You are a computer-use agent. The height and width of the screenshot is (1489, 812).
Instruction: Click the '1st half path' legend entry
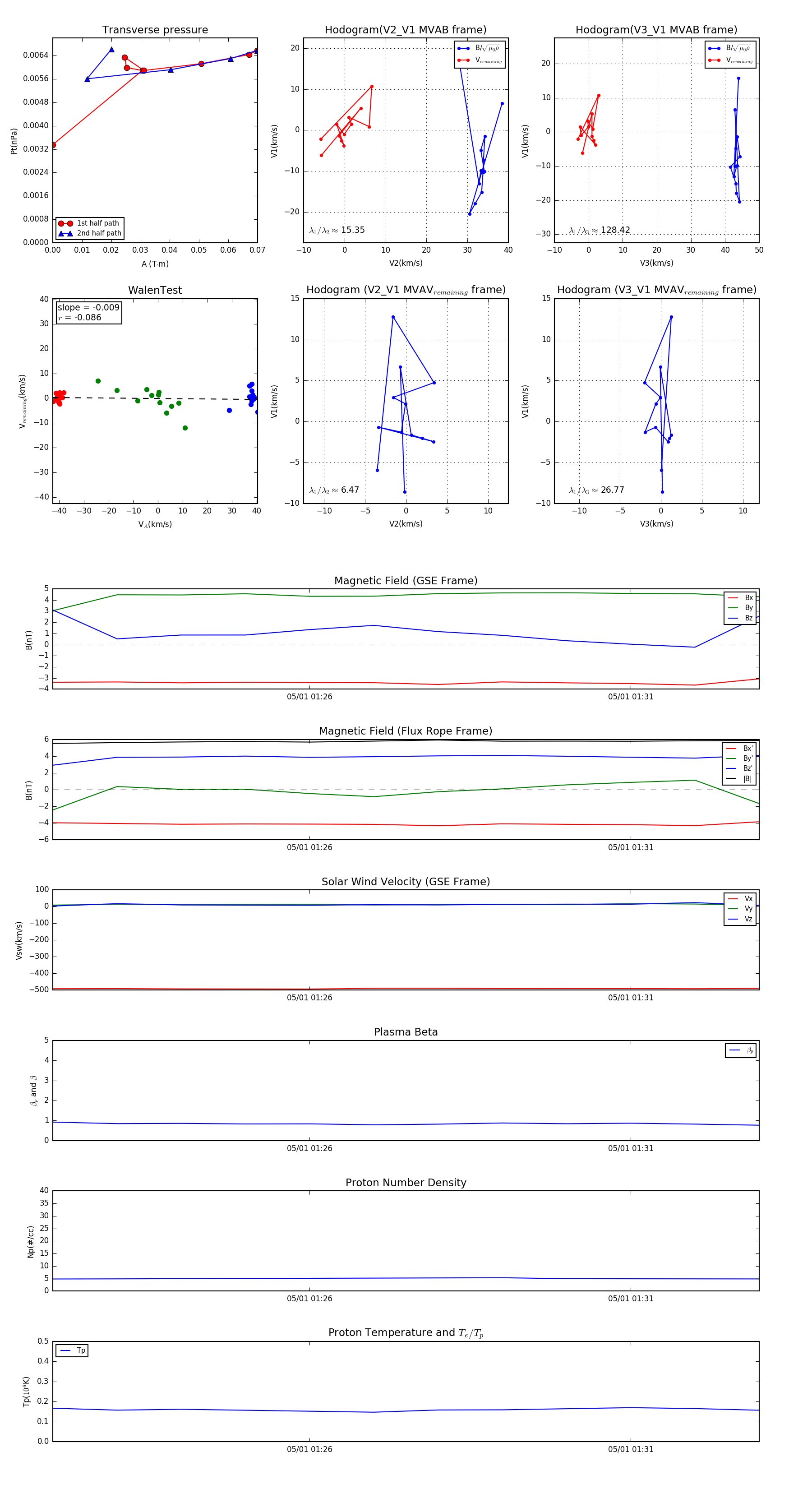[x=90, y=223]
